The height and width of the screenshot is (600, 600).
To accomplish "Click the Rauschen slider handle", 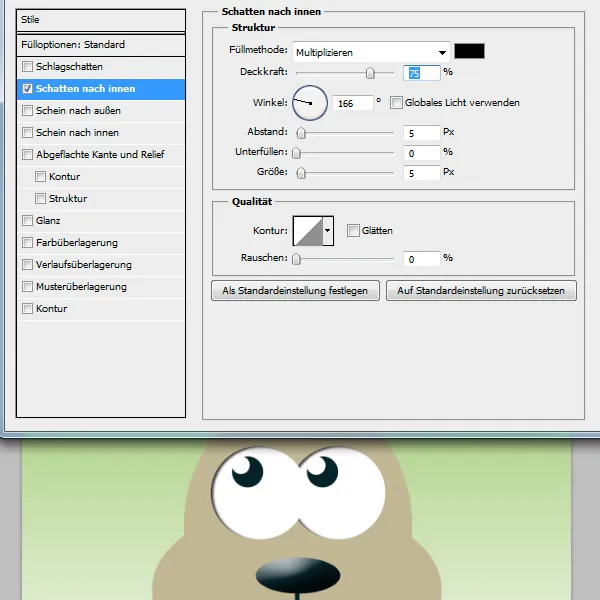I will pyautogui.click(x=296, y=259).
